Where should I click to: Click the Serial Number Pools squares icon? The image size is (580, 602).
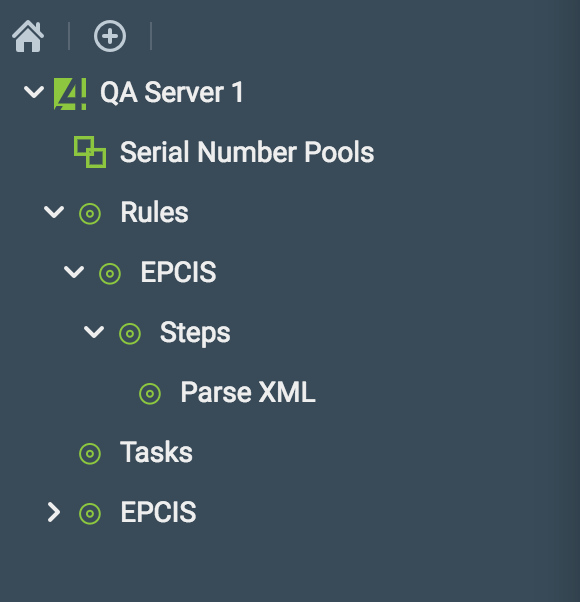90,152
